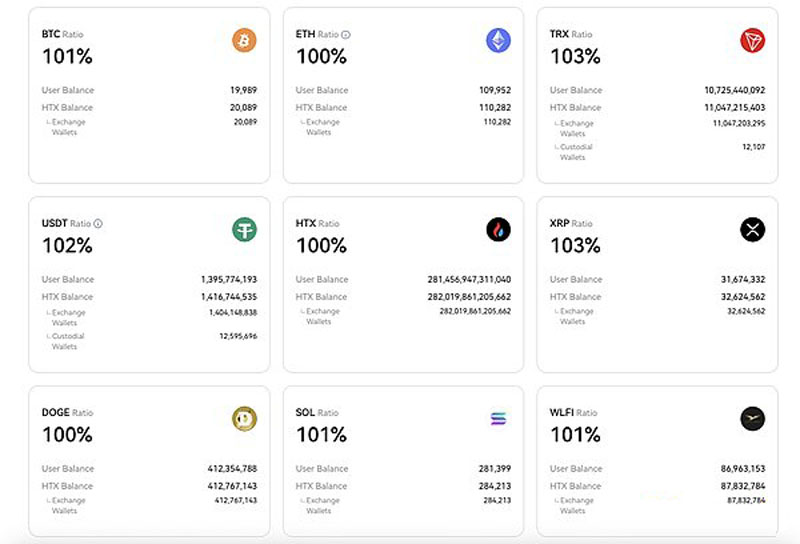The width and height of the screenshot is (800, 544).
Task: Click the HTX card User Balance value
Action: tap(469, 280)
